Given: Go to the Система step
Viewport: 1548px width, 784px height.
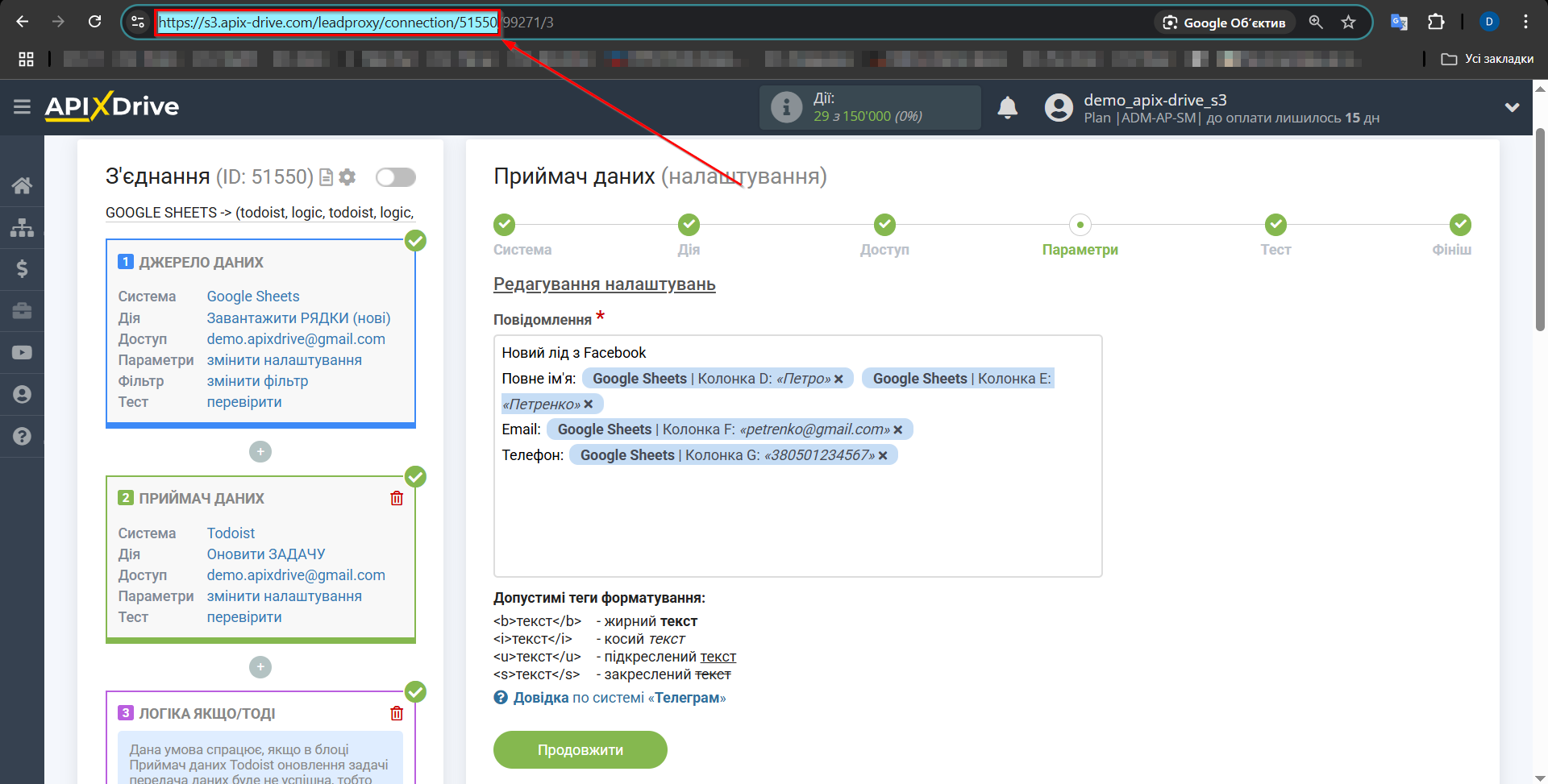Looking at the screenshot, I should (505, 225).
